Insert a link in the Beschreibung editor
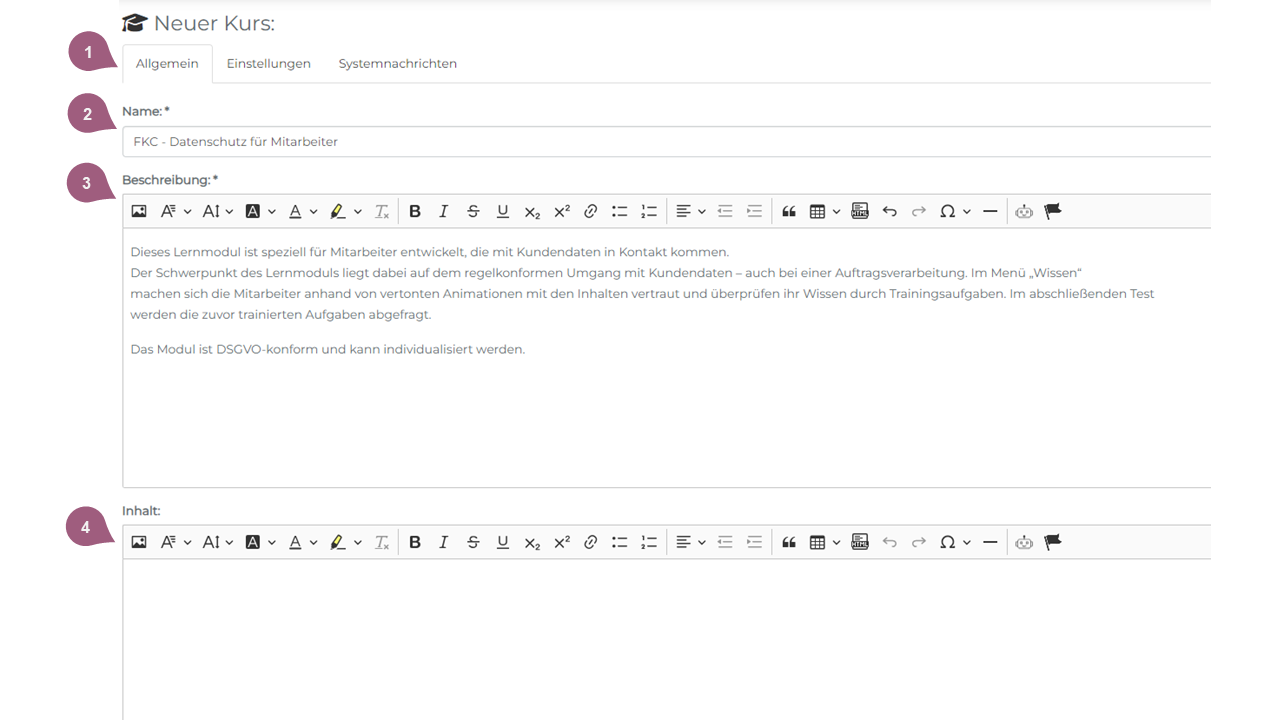Image resolution: width=1280 pixels, height=720 pixels. [x=591, y=211]
